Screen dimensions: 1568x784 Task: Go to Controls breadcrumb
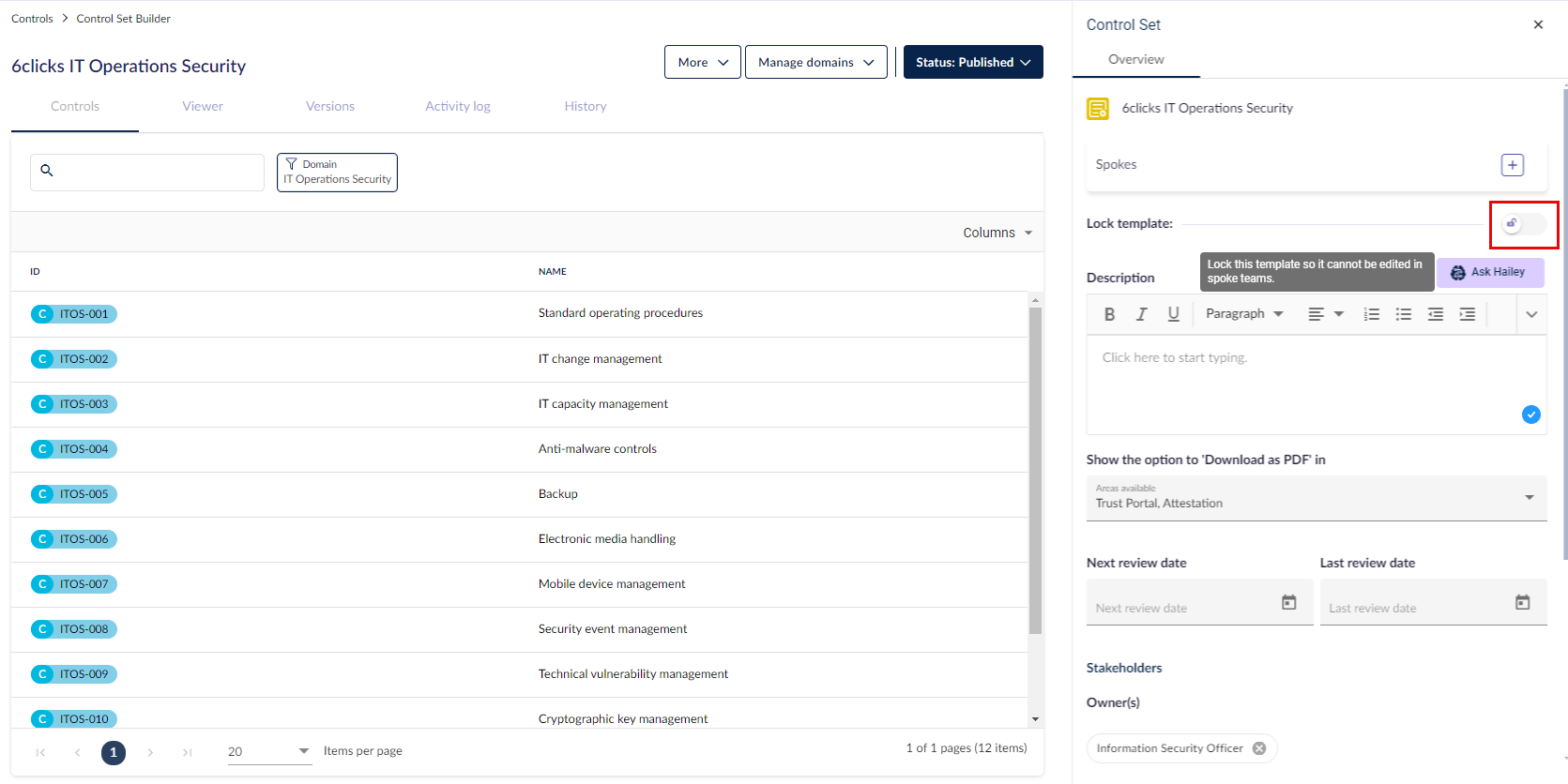coord(32,19)
